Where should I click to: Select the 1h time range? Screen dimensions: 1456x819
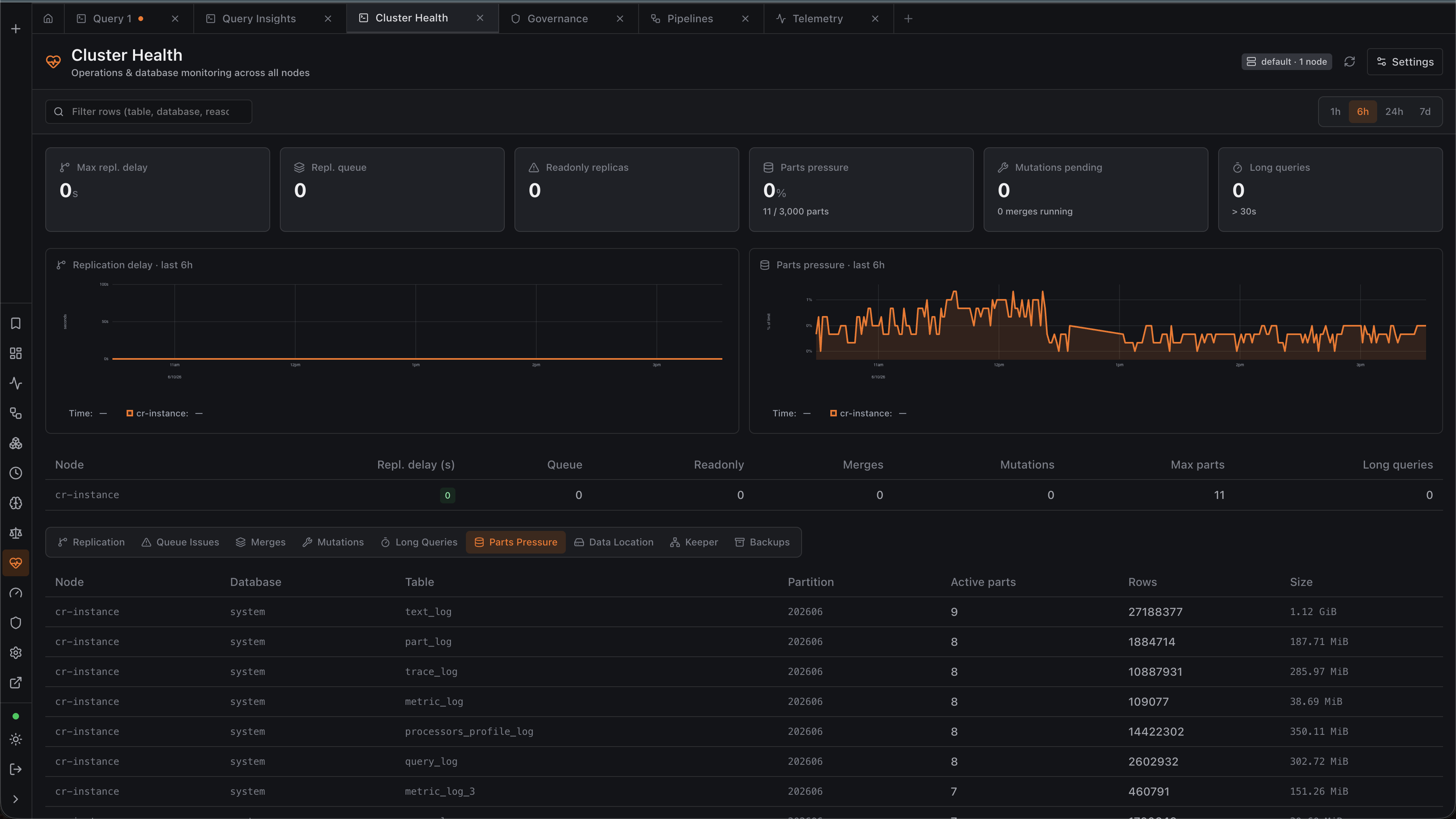tap(1335, 111)
